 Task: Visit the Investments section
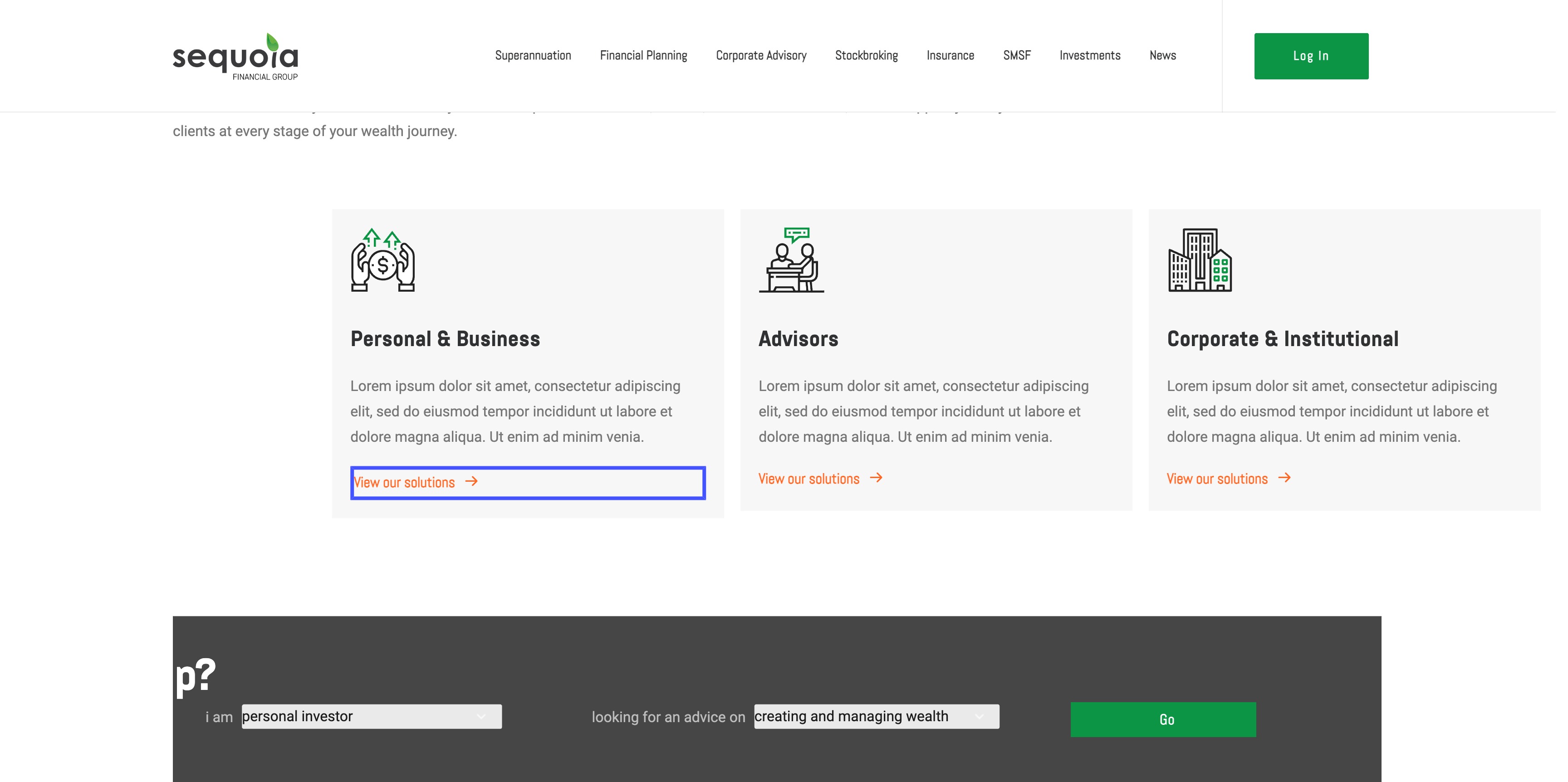coord(1089,55)
